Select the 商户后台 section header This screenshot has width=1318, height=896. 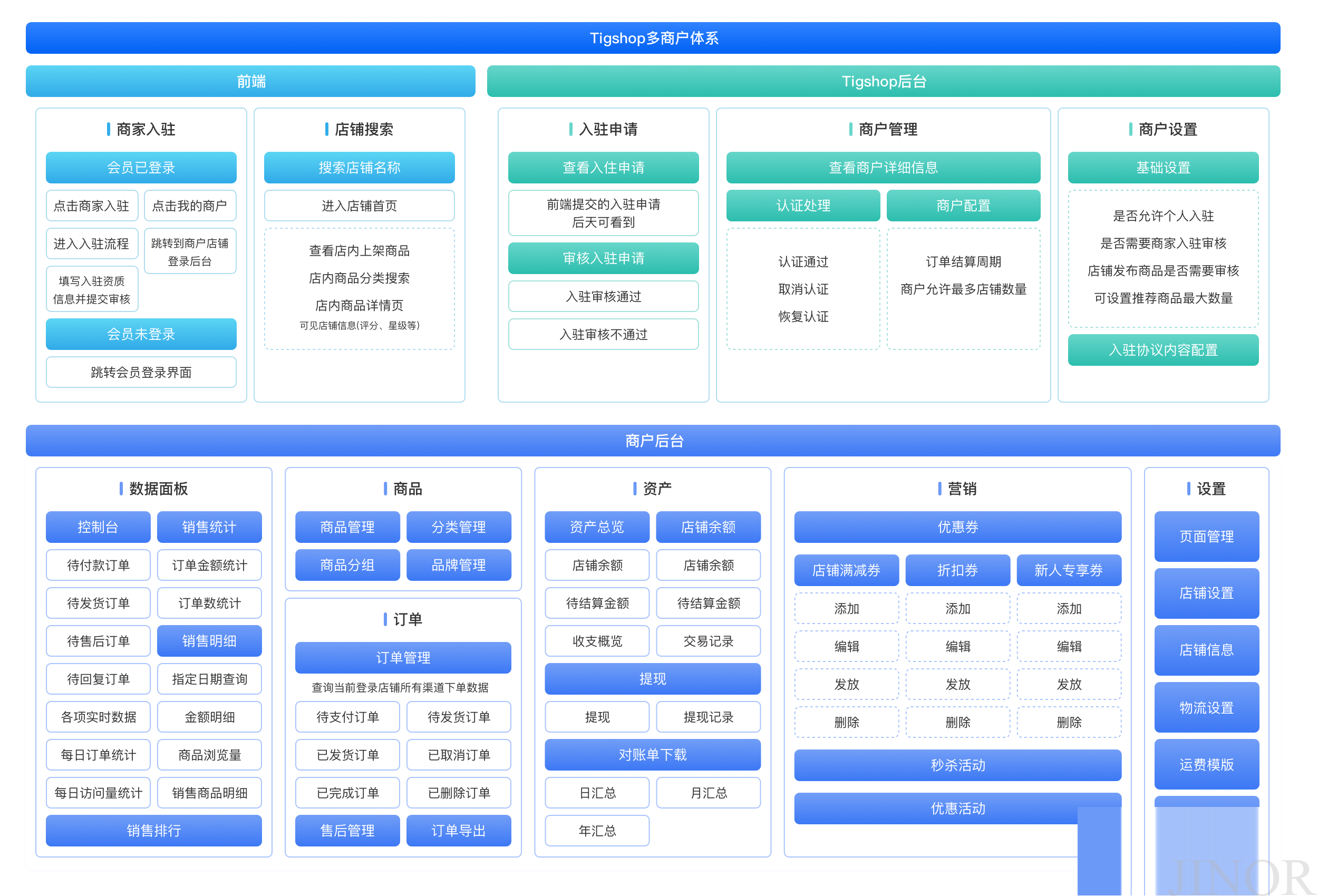653,441
